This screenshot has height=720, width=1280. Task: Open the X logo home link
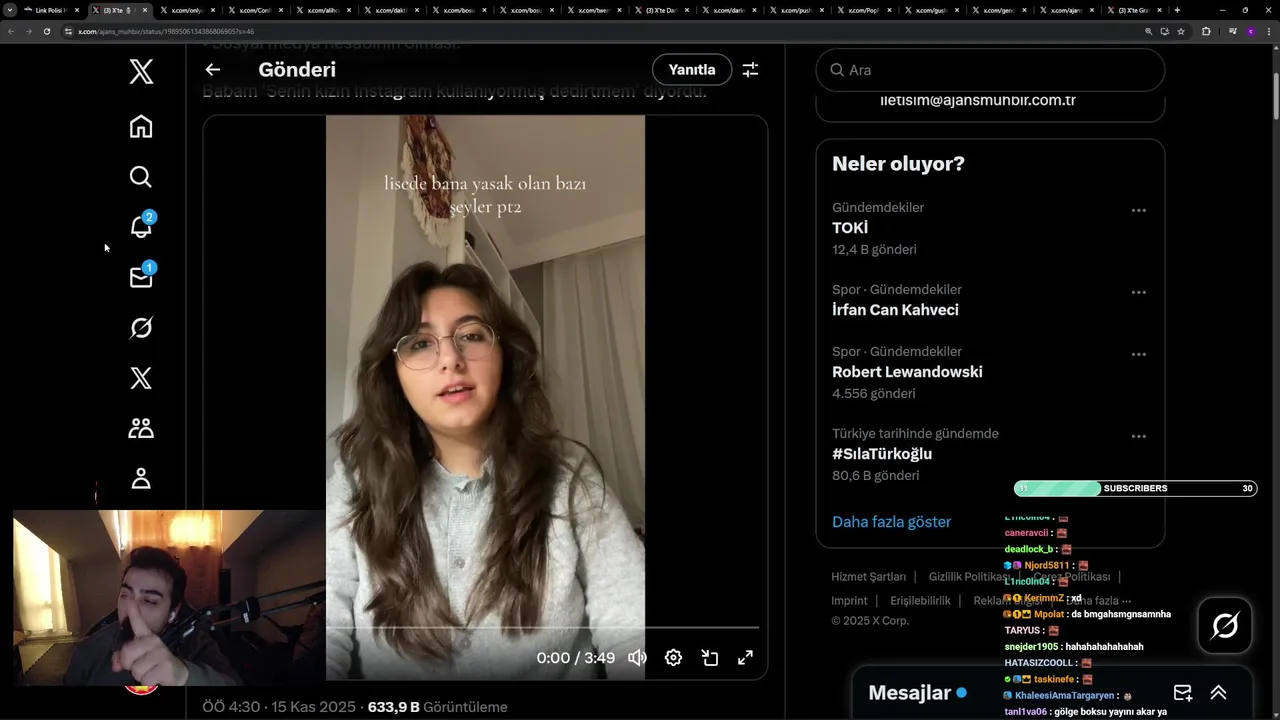141,71
